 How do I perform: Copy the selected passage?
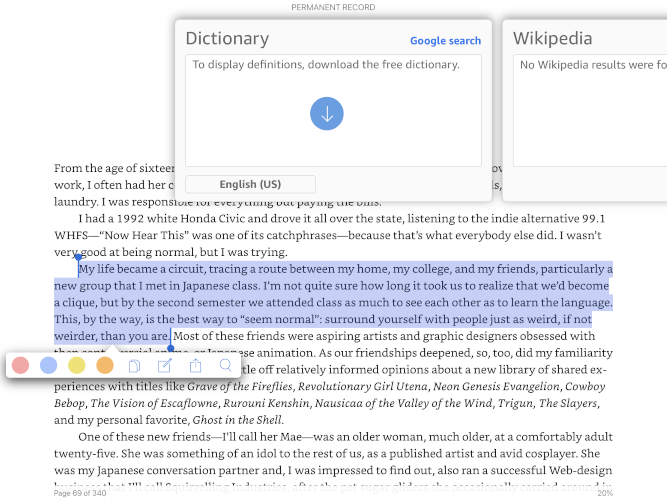click(x=134, y=366)
